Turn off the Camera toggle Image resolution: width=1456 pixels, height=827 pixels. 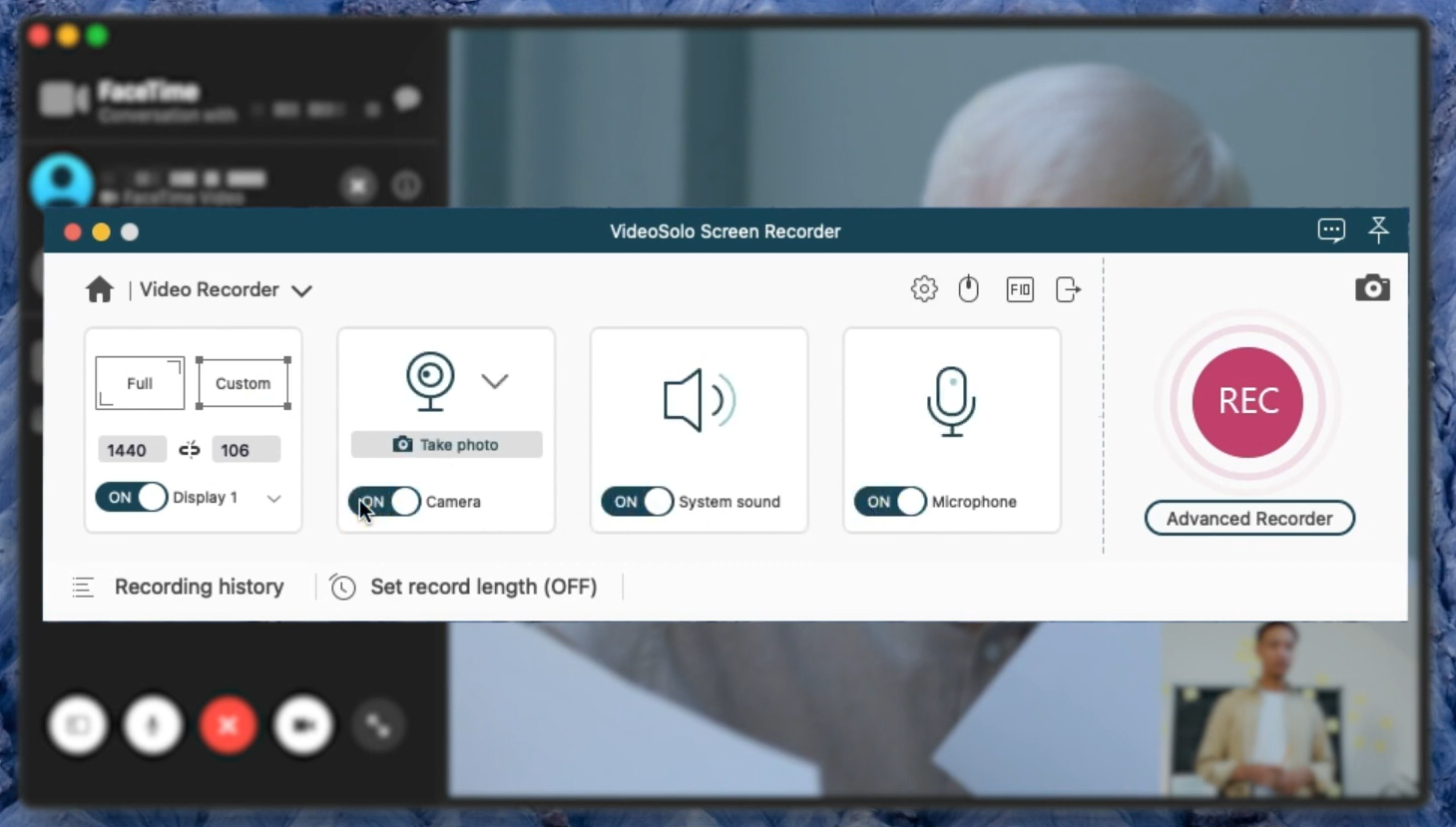[x=384, y=501]
